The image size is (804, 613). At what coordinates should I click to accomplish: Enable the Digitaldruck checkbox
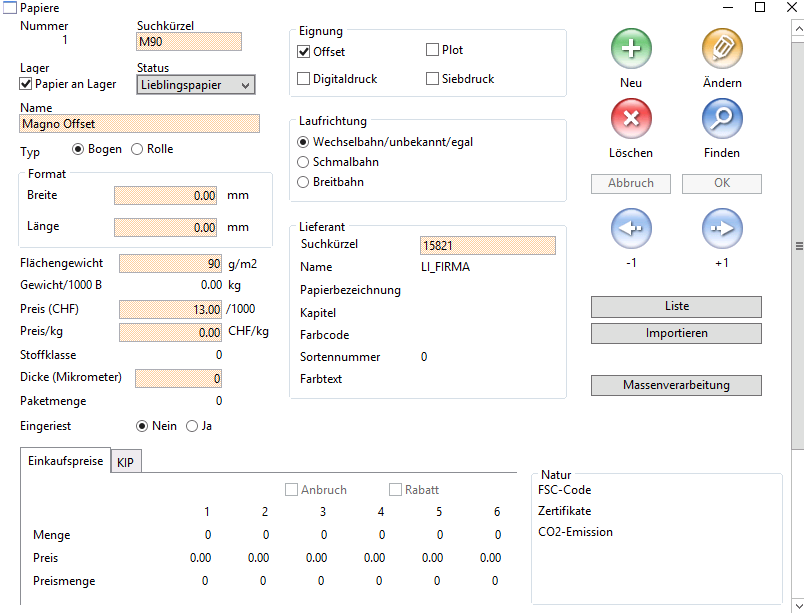click(x=305, y=79)
